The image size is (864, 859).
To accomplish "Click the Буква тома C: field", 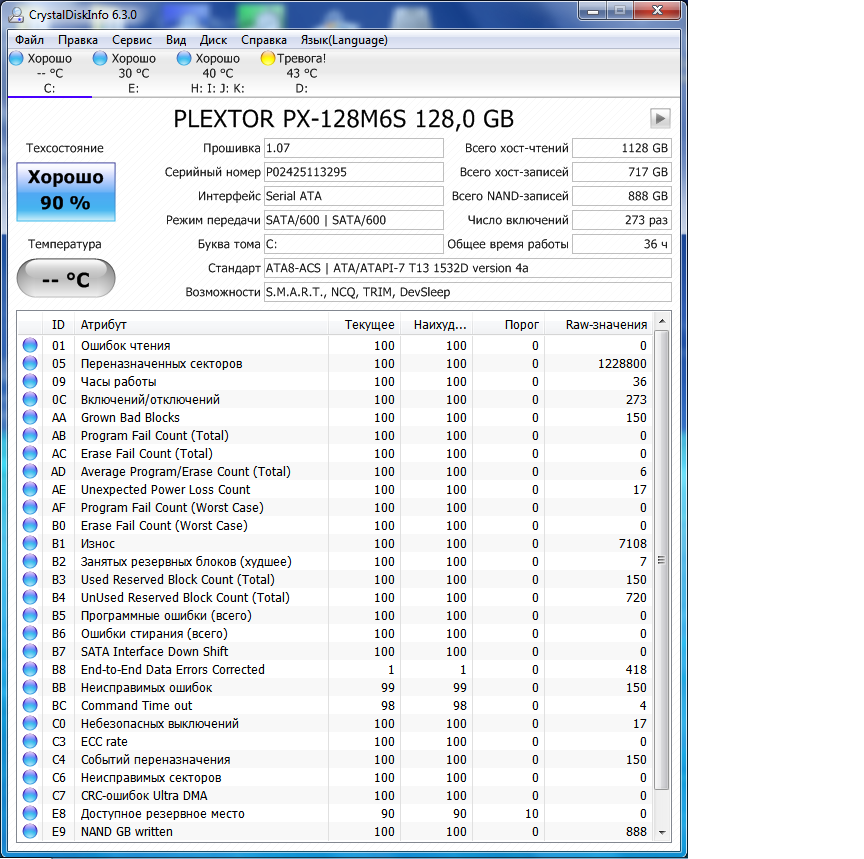I will [354, 244].
